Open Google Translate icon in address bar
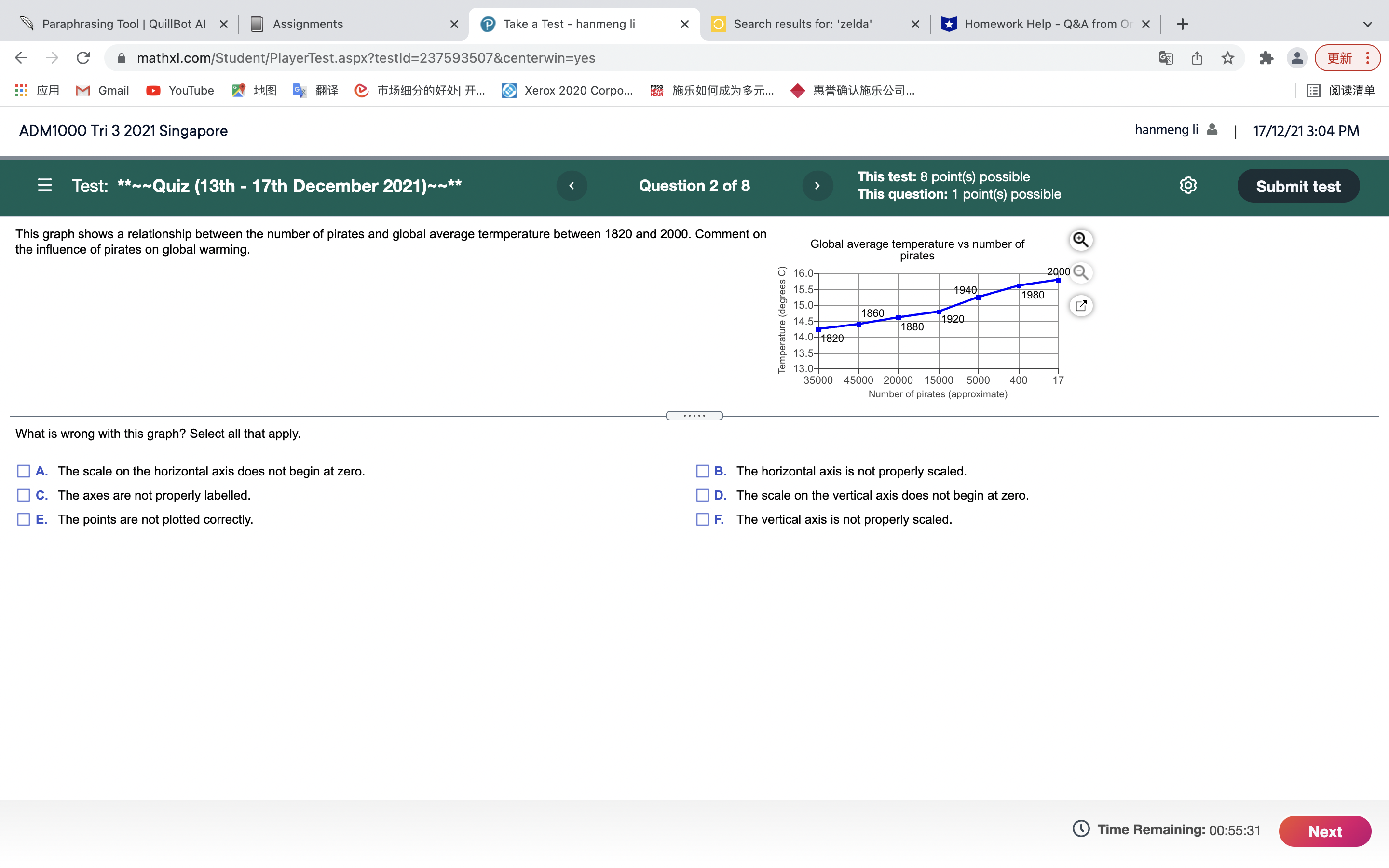The image size is (1389, 868). [x=1165, y=57]
